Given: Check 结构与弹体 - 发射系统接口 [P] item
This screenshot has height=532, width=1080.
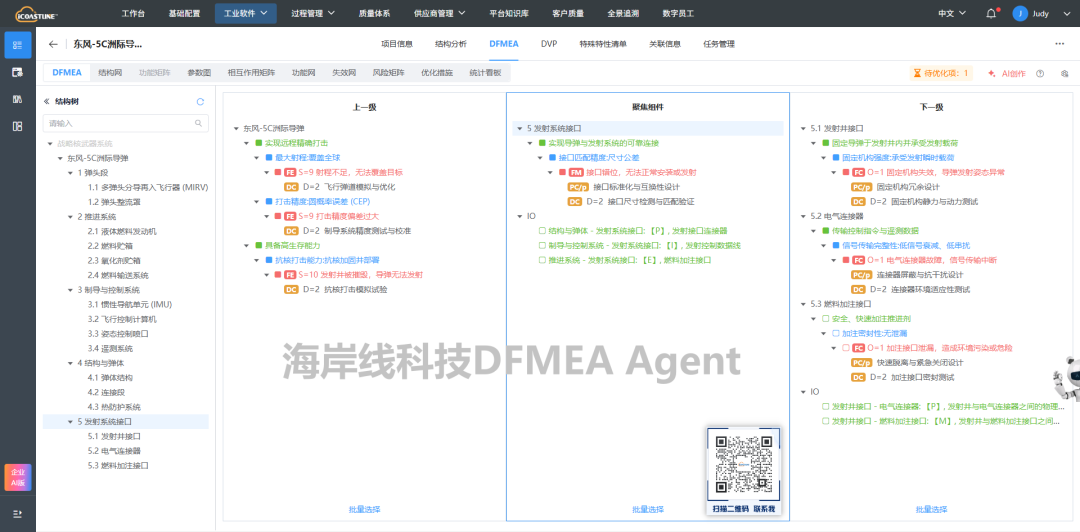Looking at the screenshot, I should (x=542, y=231).
